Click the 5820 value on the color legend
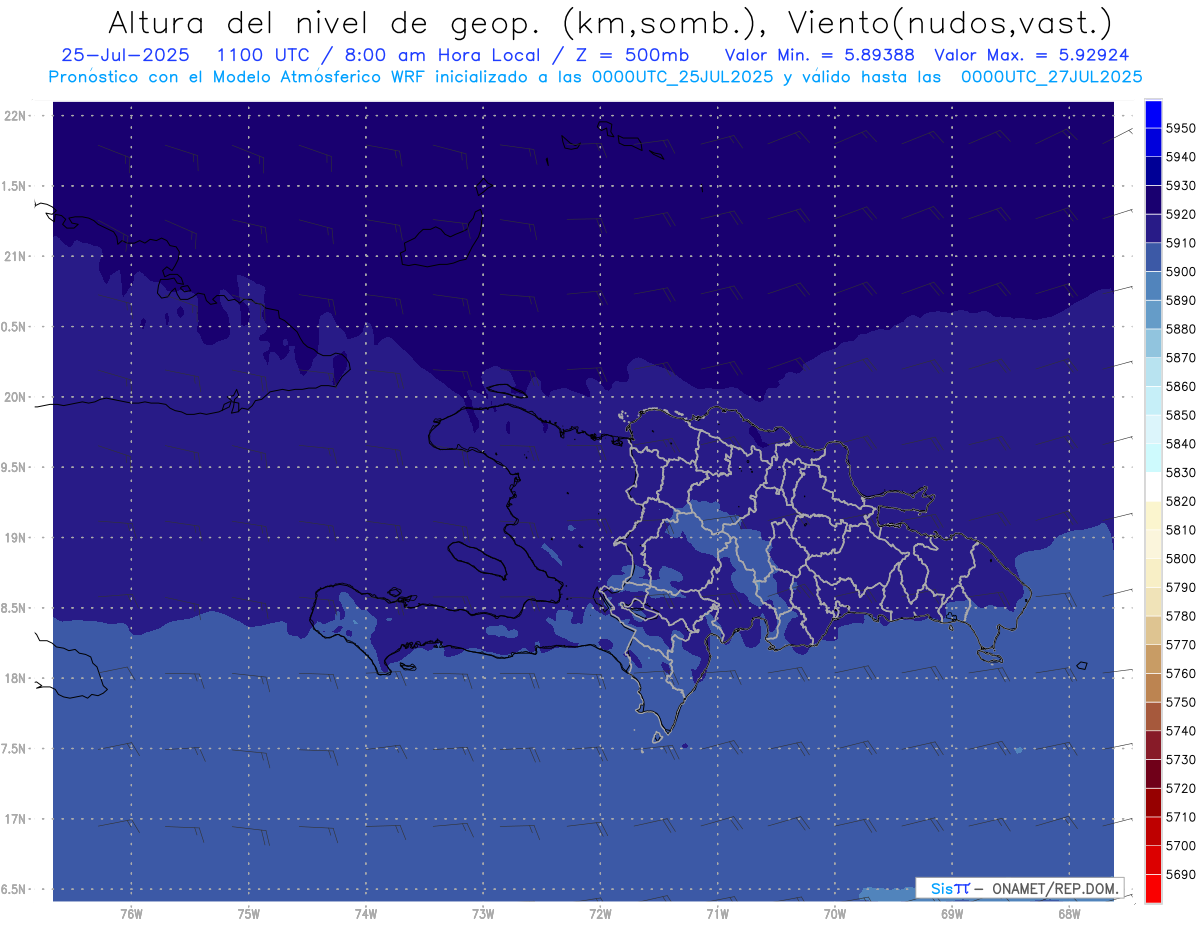Image resolution: width=1200 pixels, height=927 pixels. pos(1180,501)
